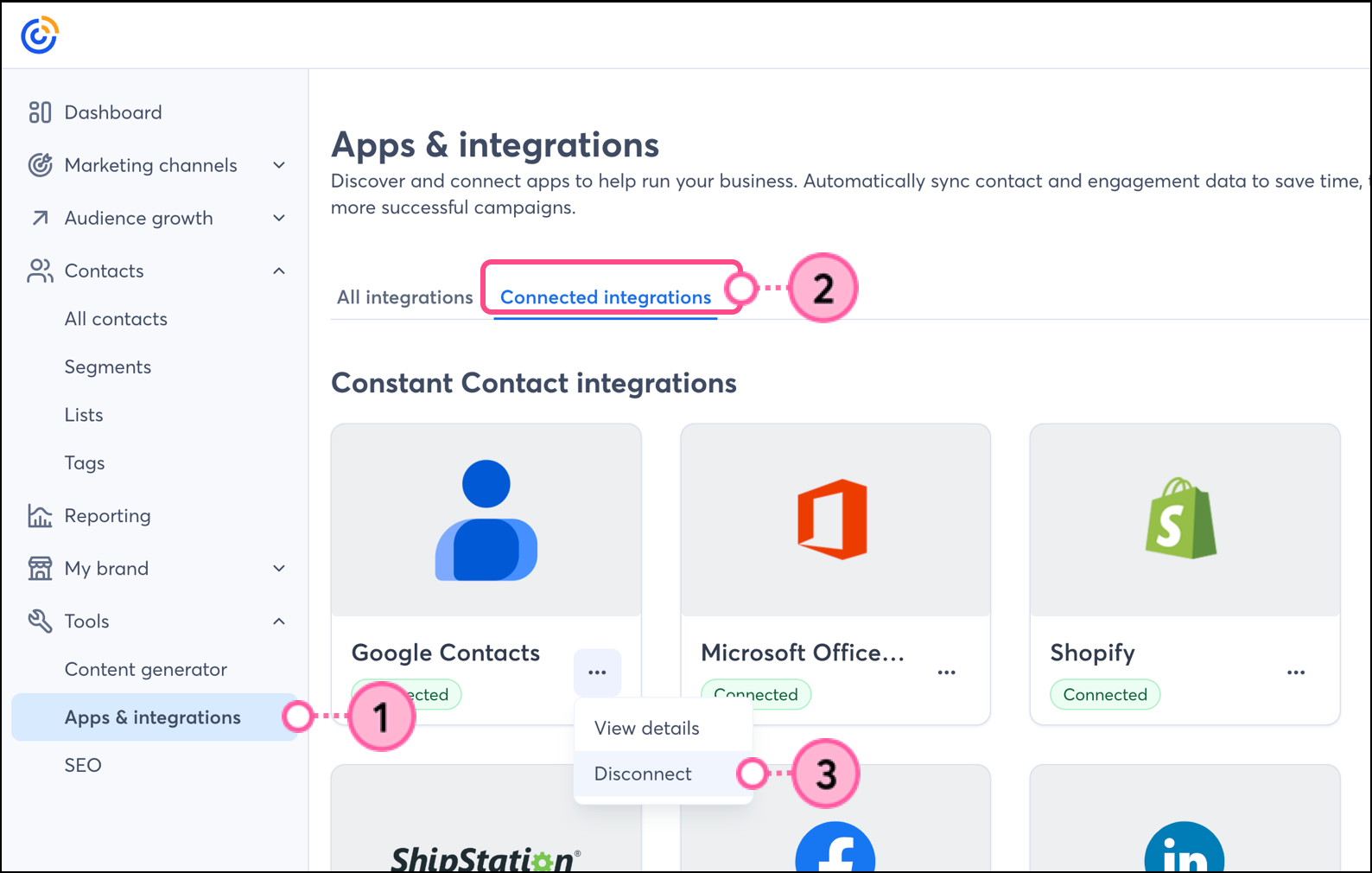Viewport: 1372px width, 873px height.
Task: Click the Facebook logo icon
Action: (x=835, y=847)
